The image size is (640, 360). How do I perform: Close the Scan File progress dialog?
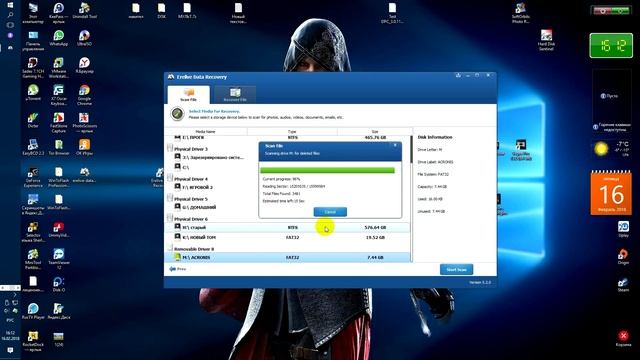click(x=395, y=145)
